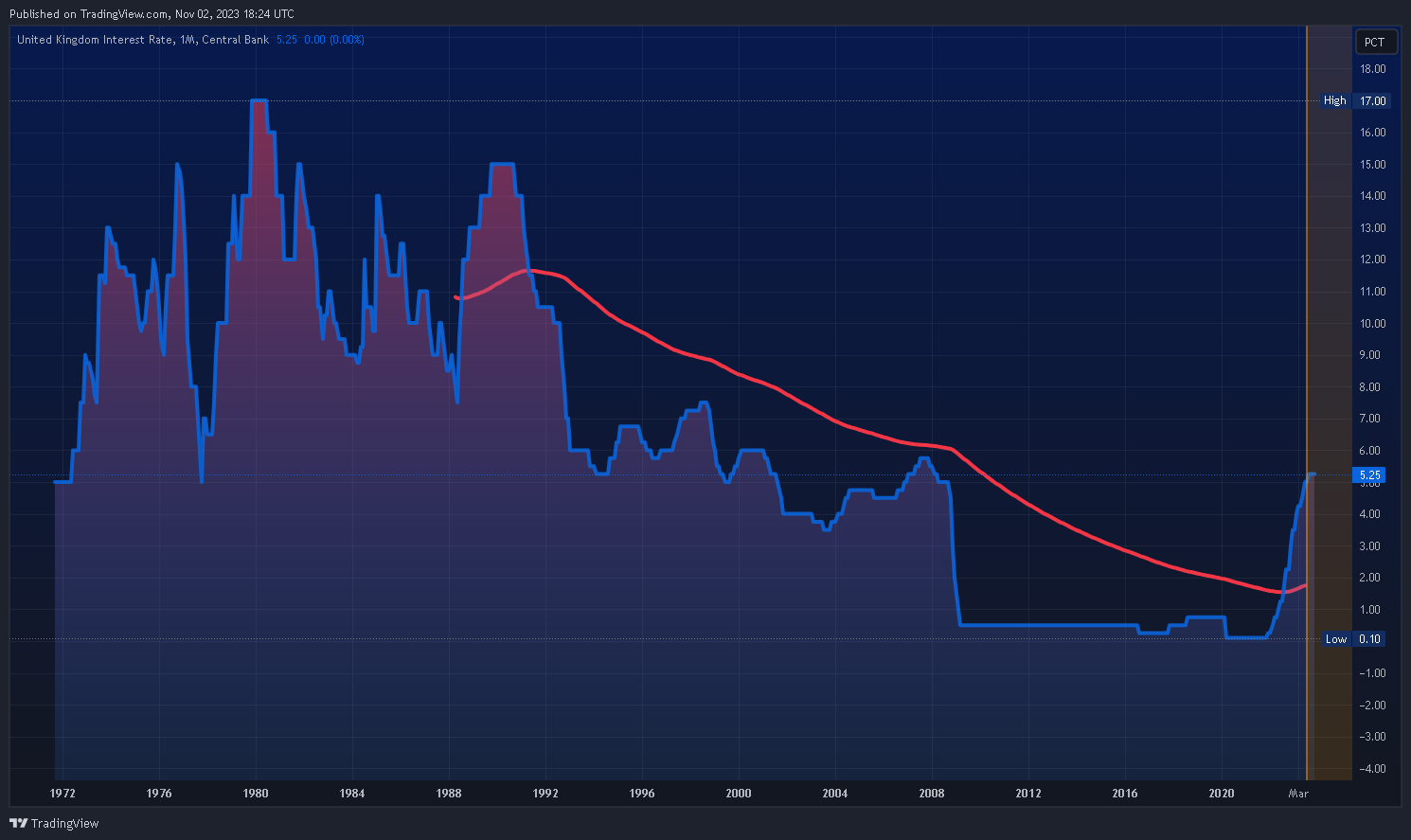Click the 13.00 price scale value
Viewport: 1411px width, 840px height.
[x=1373, y=228]
